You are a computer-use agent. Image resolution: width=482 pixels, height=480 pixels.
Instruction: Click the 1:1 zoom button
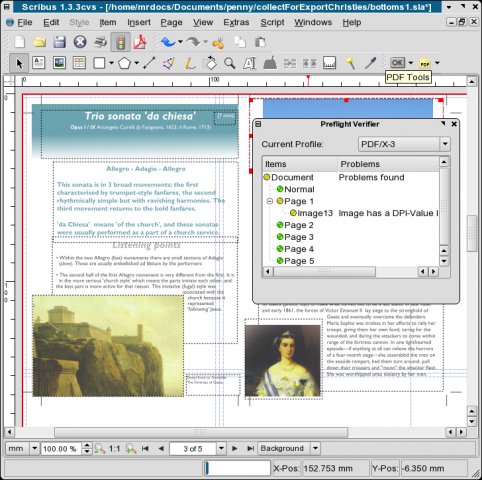pos(114,449)
